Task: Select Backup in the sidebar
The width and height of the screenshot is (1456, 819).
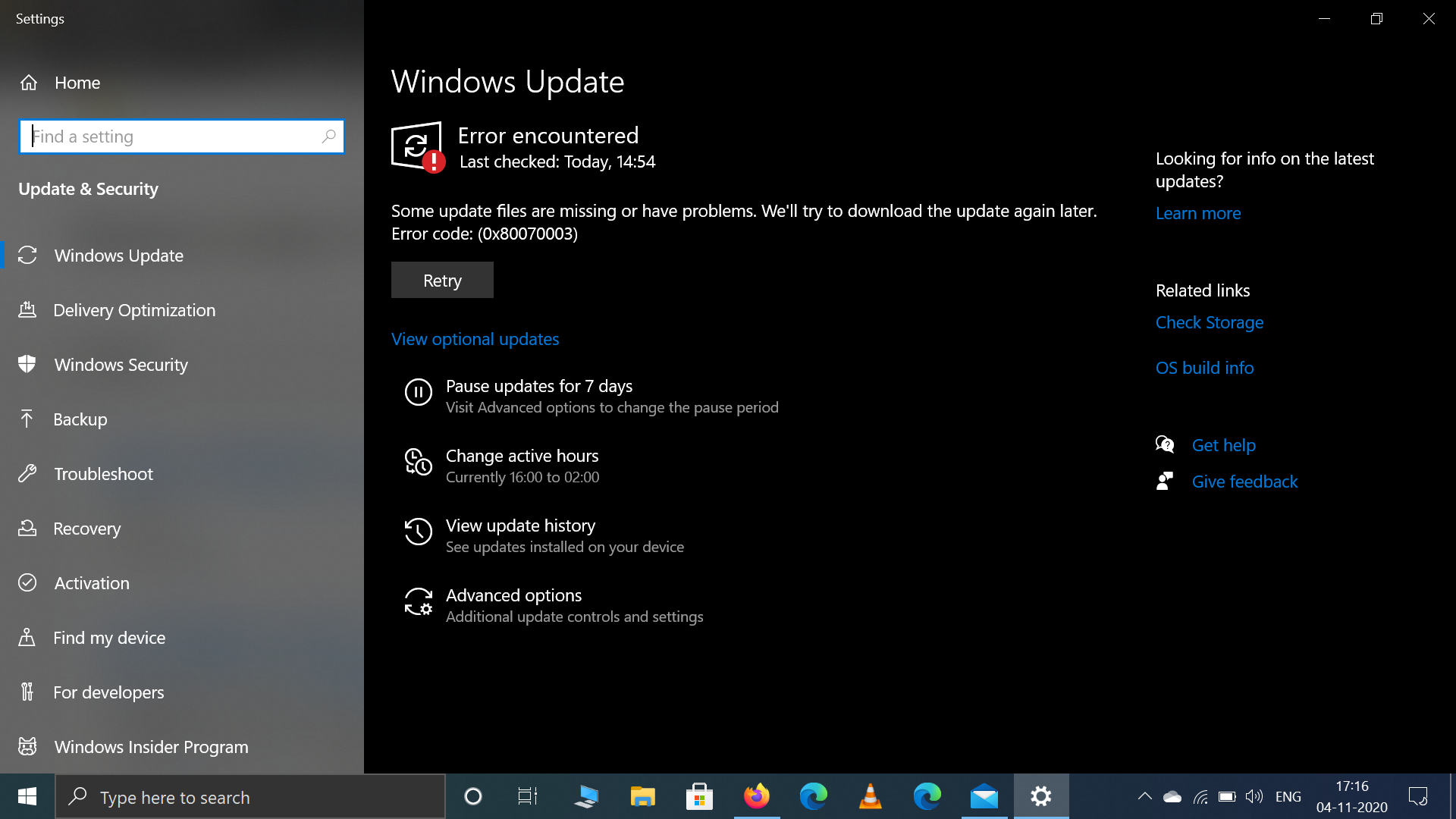Action: coord(182,419)
